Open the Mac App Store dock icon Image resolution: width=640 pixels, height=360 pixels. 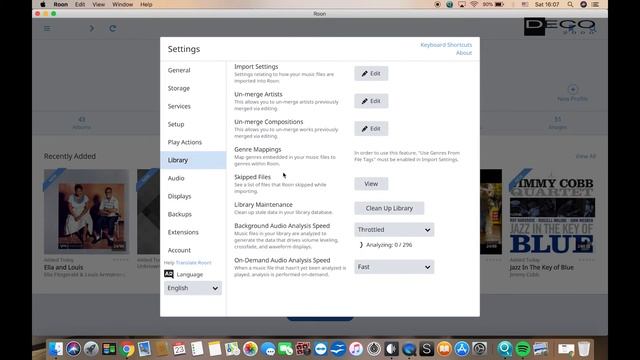(462, 349)
